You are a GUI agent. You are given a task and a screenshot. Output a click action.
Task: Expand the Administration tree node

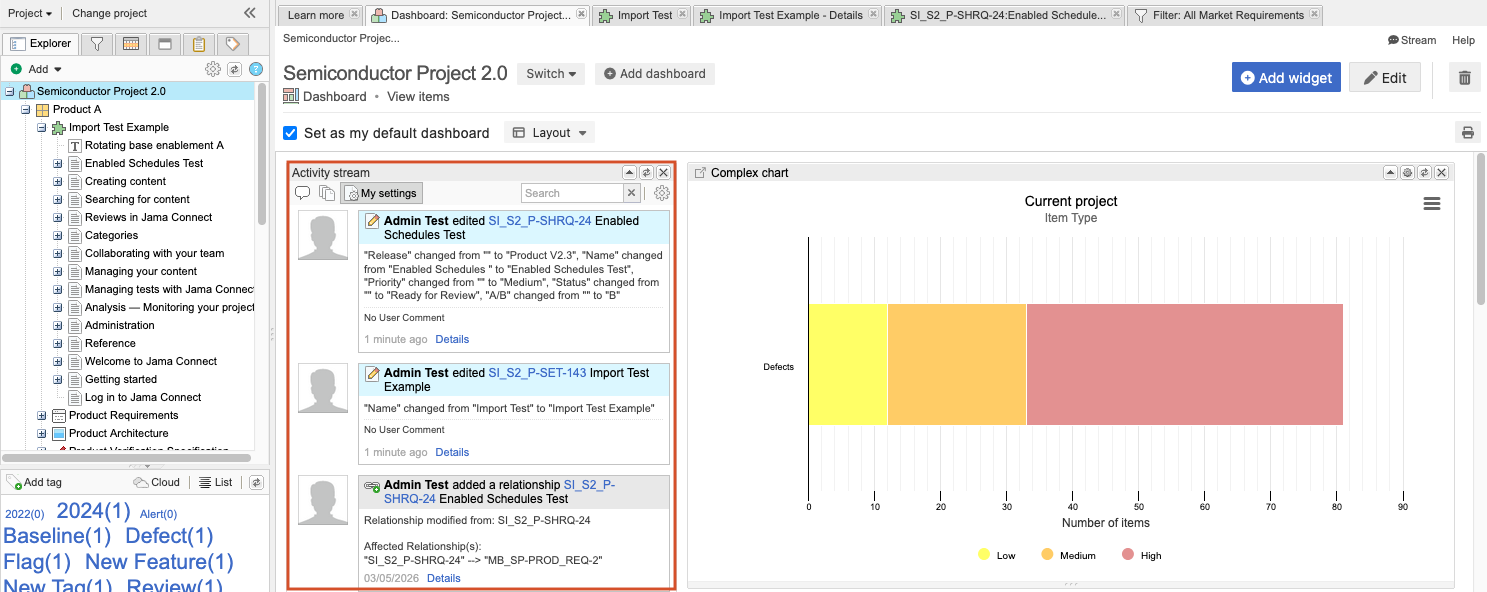tap(58, 325)
